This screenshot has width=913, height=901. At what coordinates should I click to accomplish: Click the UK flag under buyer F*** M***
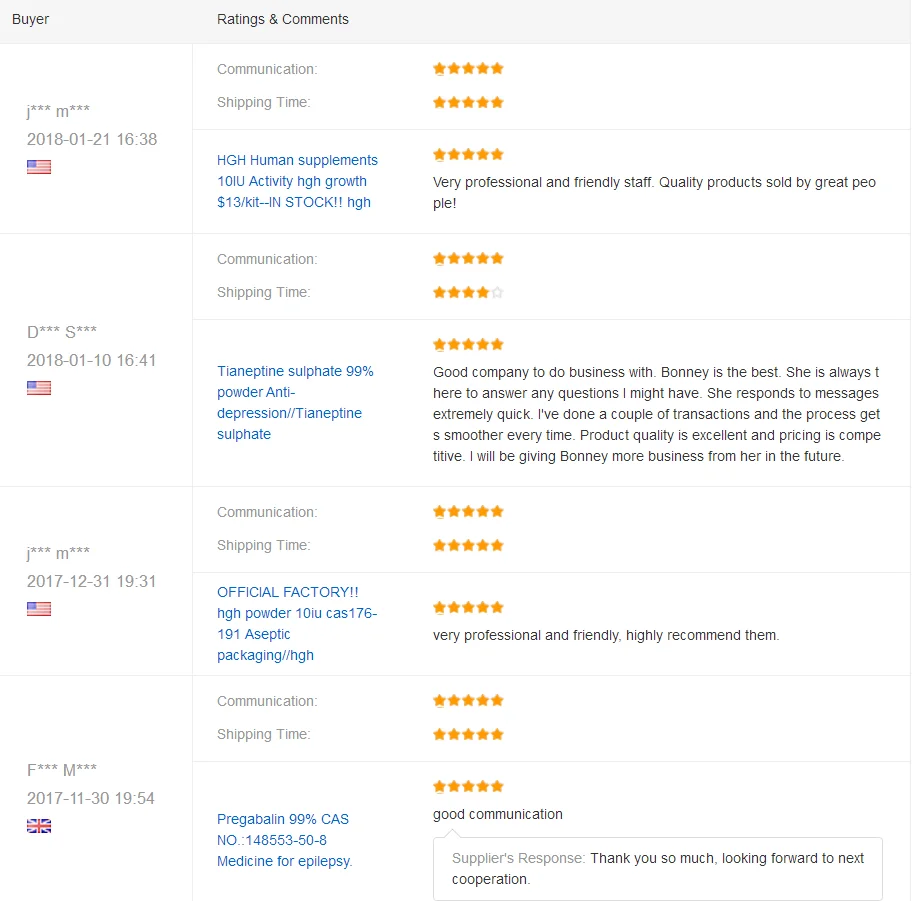click(x=39, y=826)
